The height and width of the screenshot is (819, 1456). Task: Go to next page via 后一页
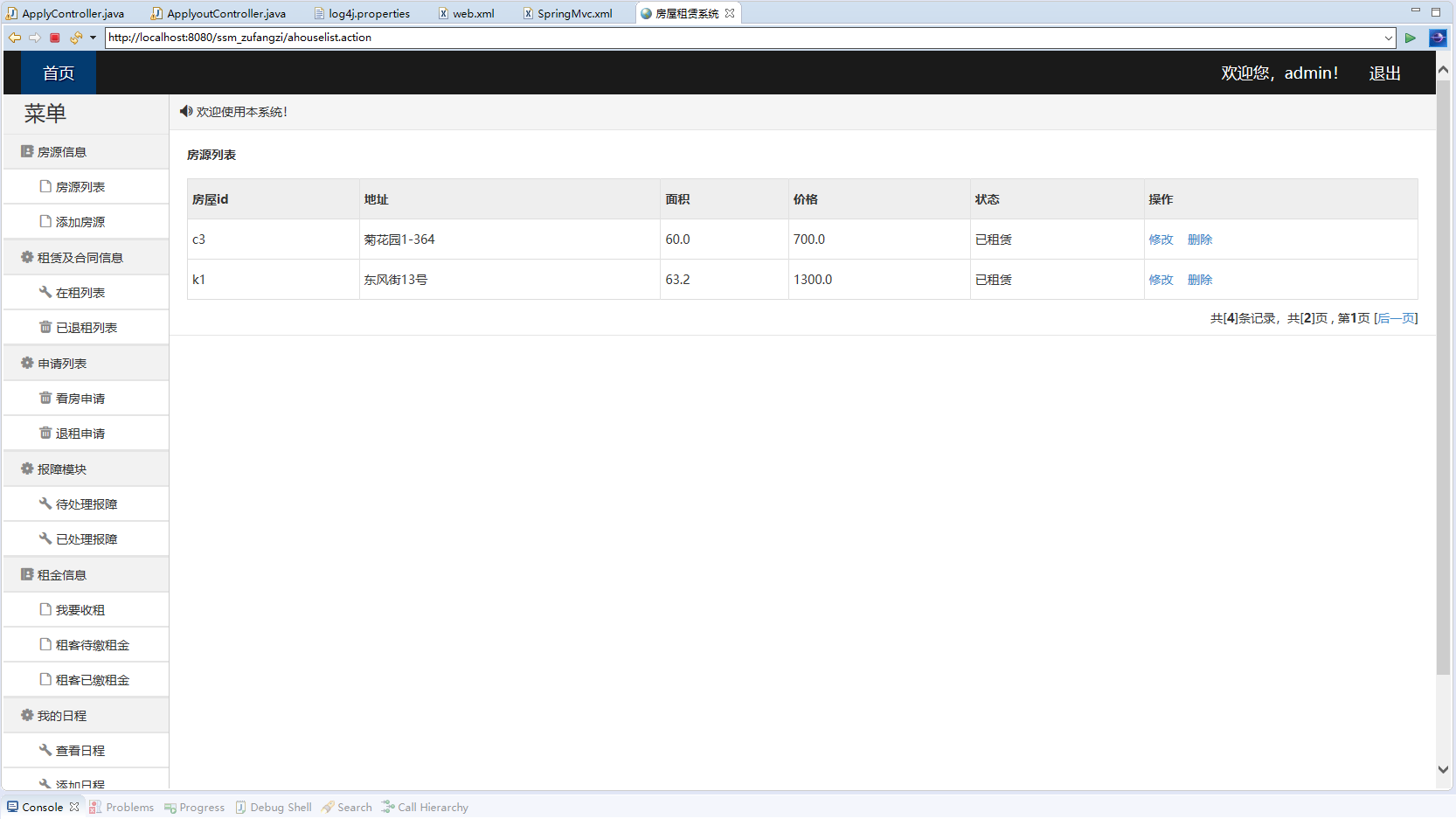click(x=1396, y=318)
